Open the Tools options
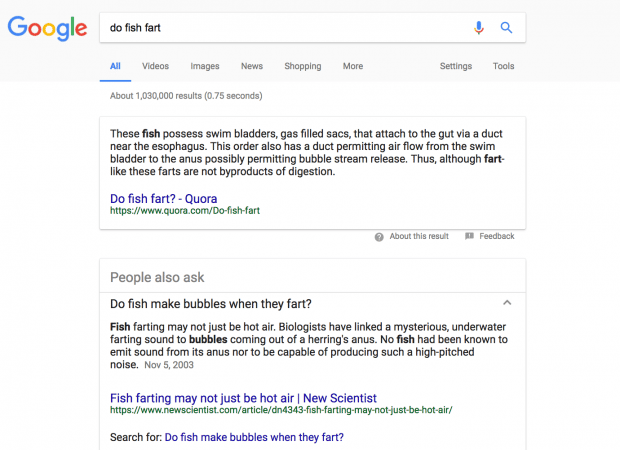The width and height of the screenshot is (620, 450). 503,66
